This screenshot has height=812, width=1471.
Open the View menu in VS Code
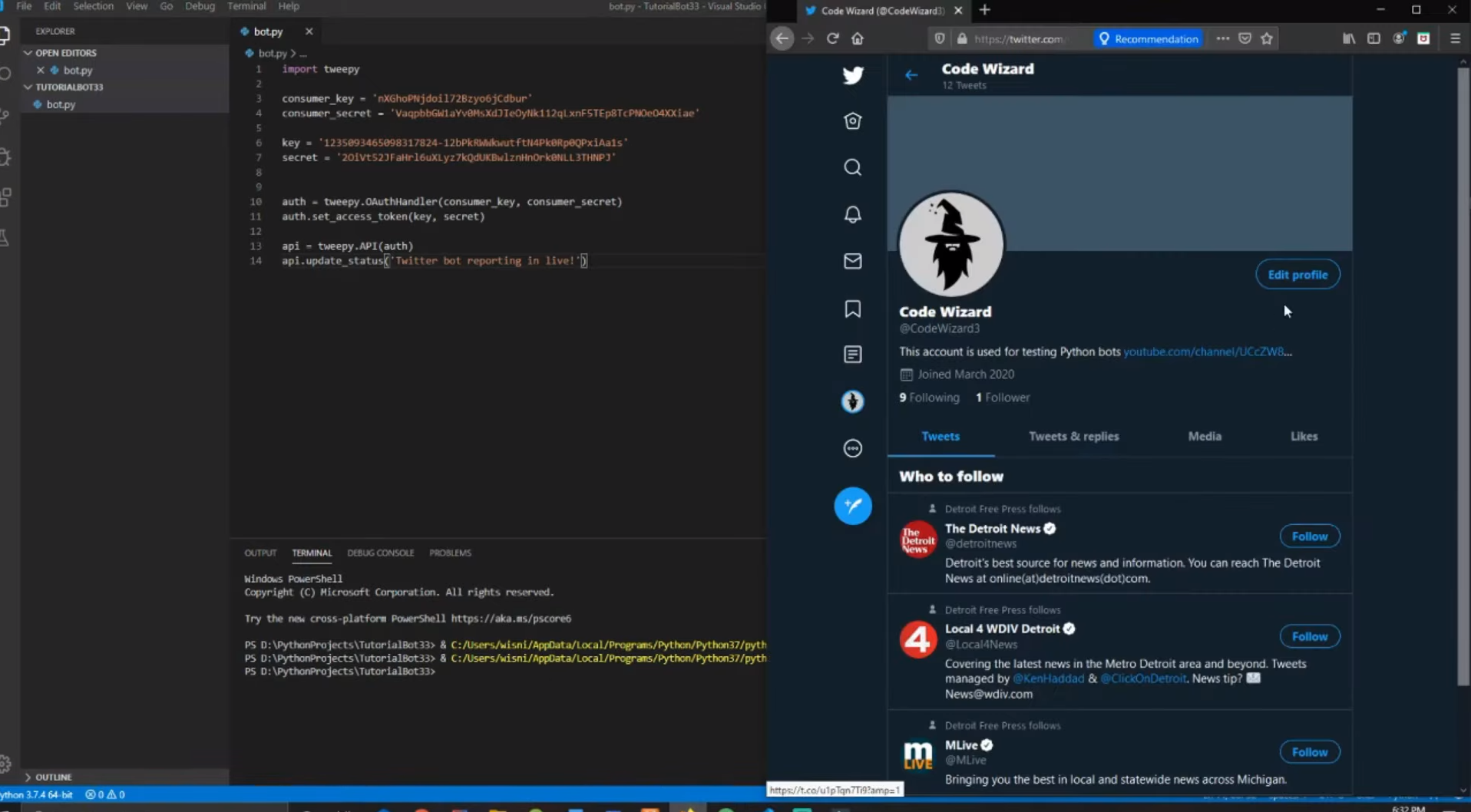(137, 6)
